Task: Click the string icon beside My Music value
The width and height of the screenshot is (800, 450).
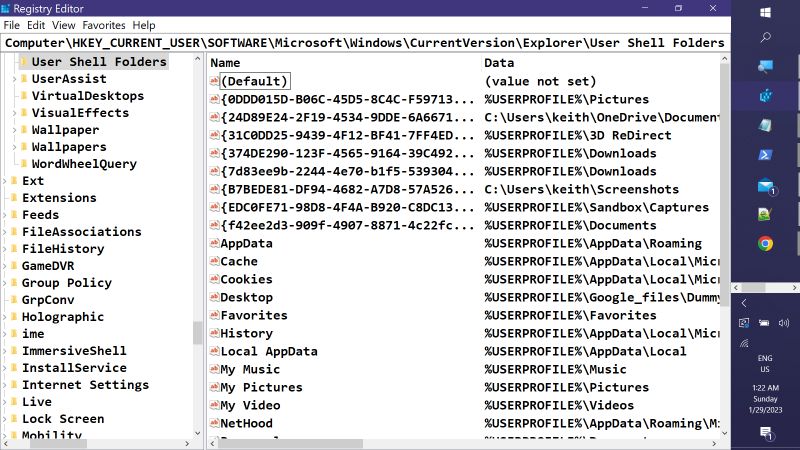Action: tap(214, 369)
